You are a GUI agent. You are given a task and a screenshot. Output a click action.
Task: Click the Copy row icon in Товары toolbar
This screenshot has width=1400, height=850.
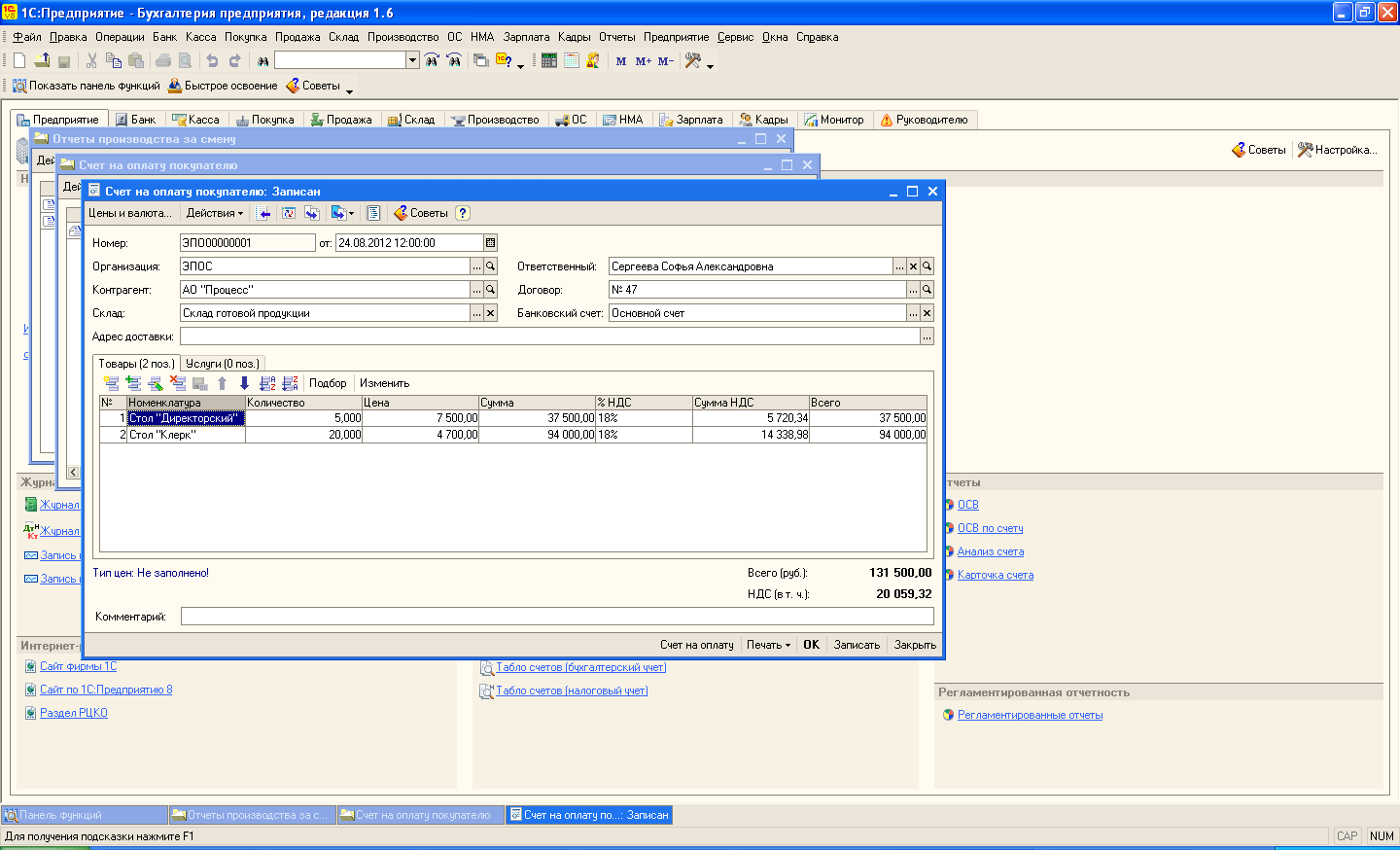(133, 383)
